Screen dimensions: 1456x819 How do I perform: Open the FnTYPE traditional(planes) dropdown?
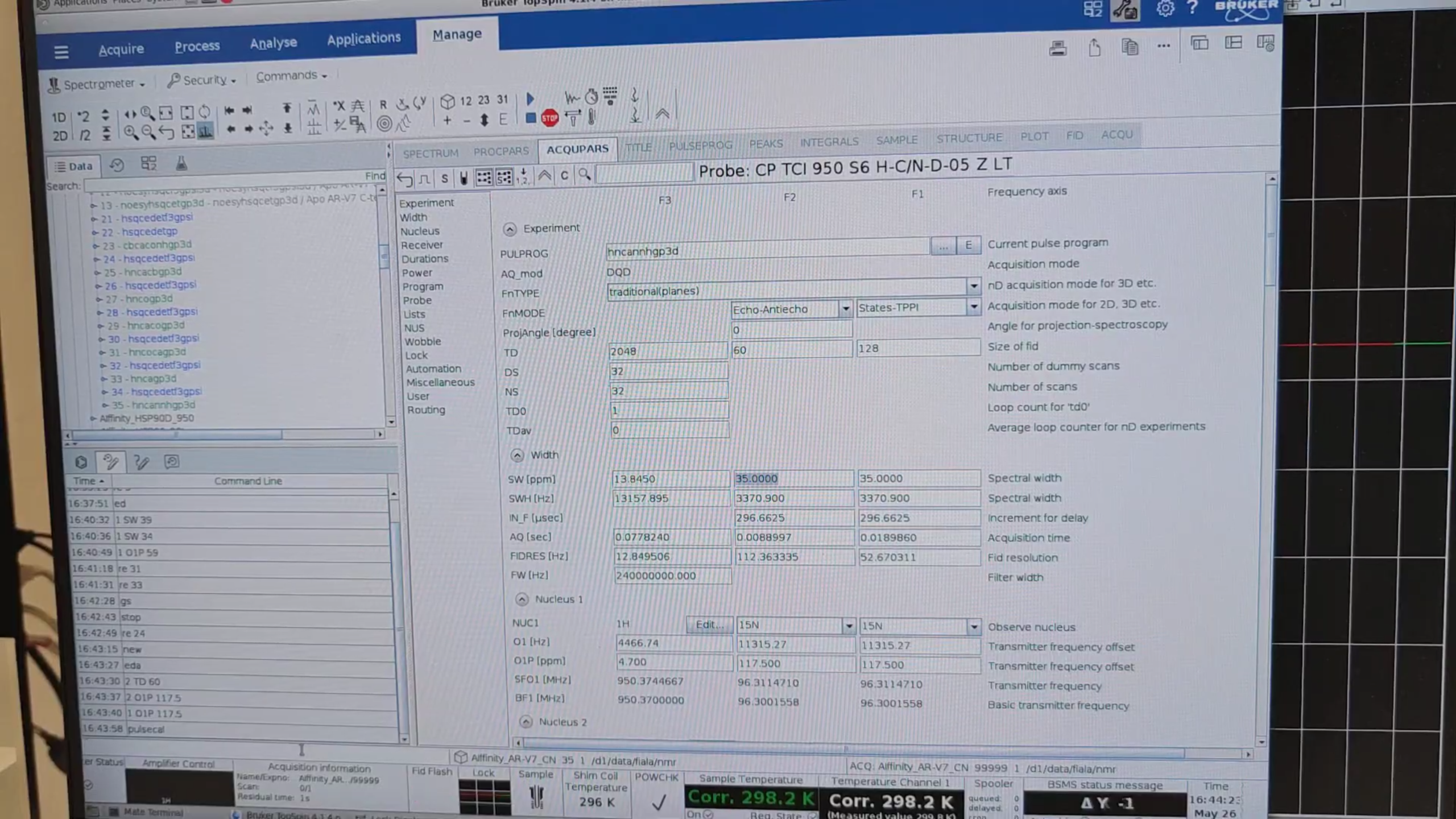pos(973,286)
